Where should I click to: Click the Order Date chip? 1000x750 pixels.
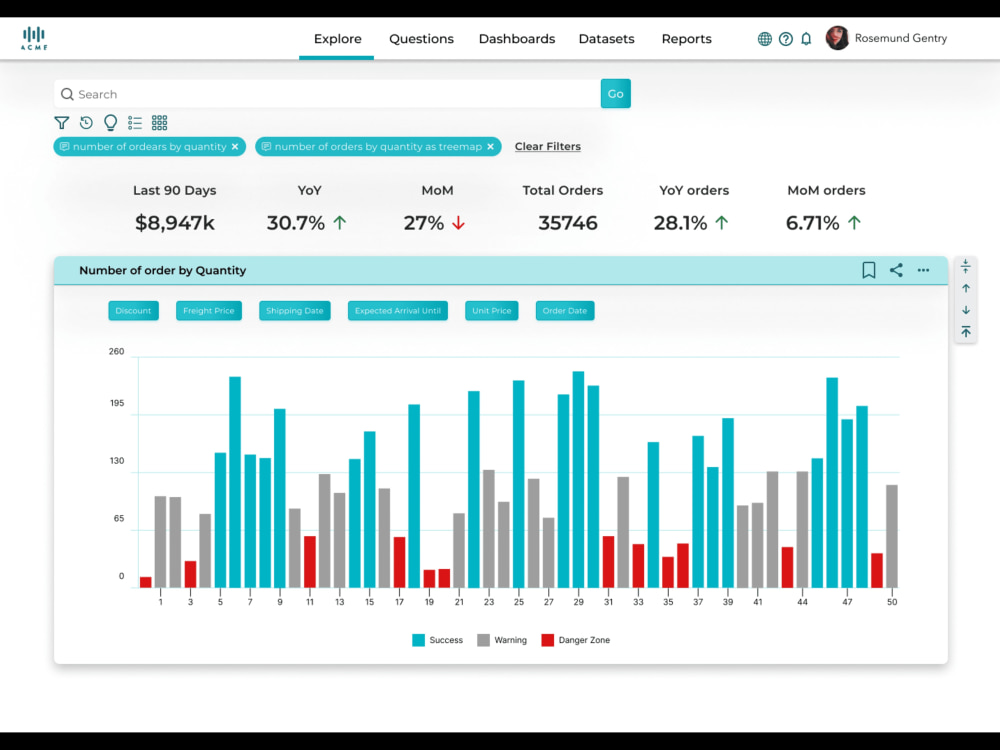tap(565, 311)
